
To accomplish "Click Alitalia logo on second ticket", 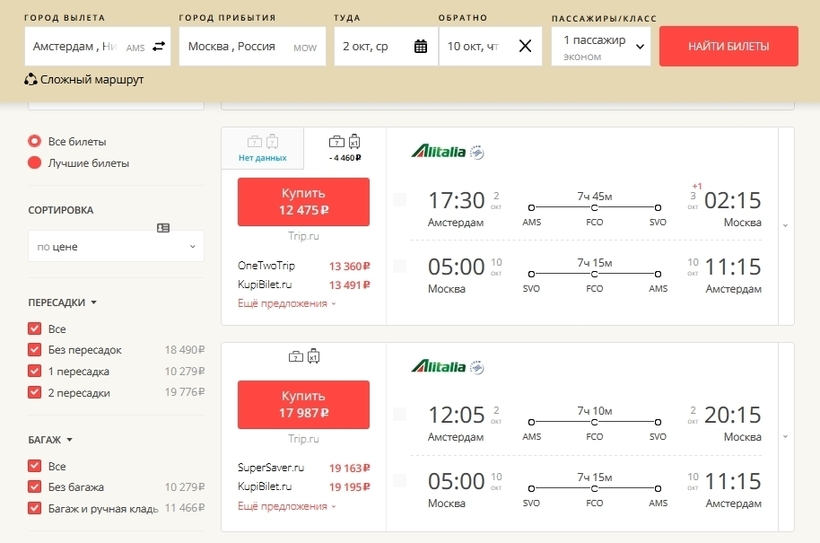I will (438, 367).
